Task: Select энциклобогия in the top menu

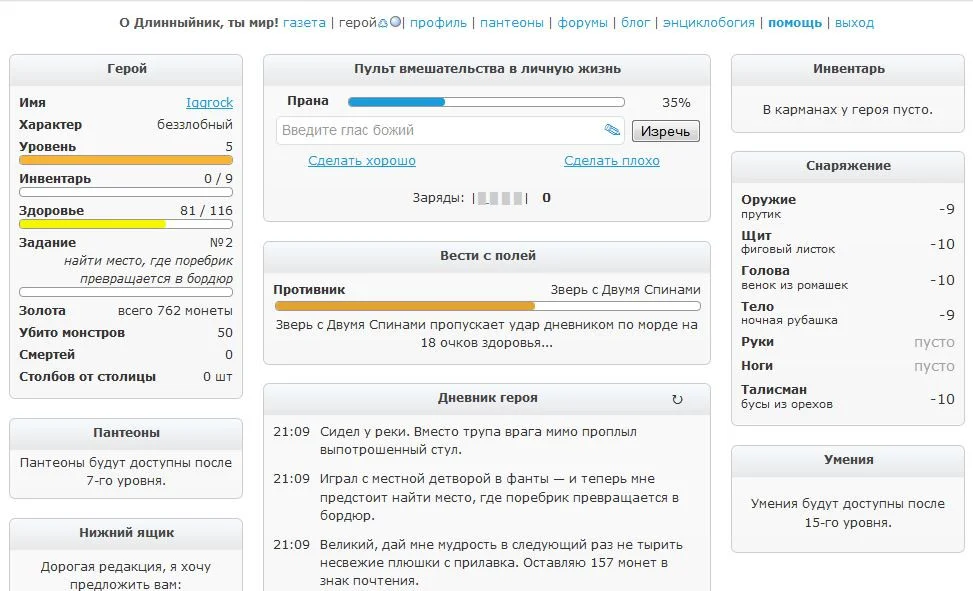Action: (x=708, y=22)
